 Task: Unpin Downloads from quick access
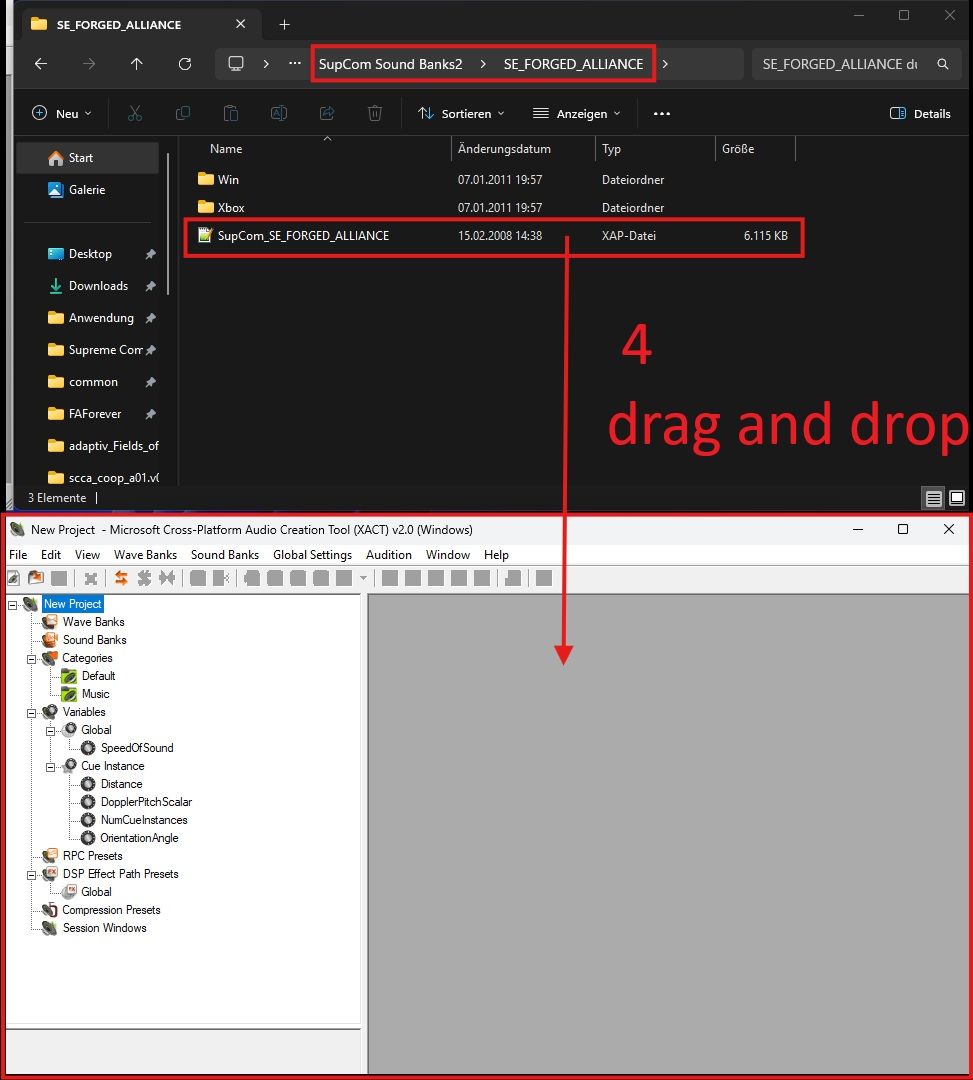tap(151, 286)
